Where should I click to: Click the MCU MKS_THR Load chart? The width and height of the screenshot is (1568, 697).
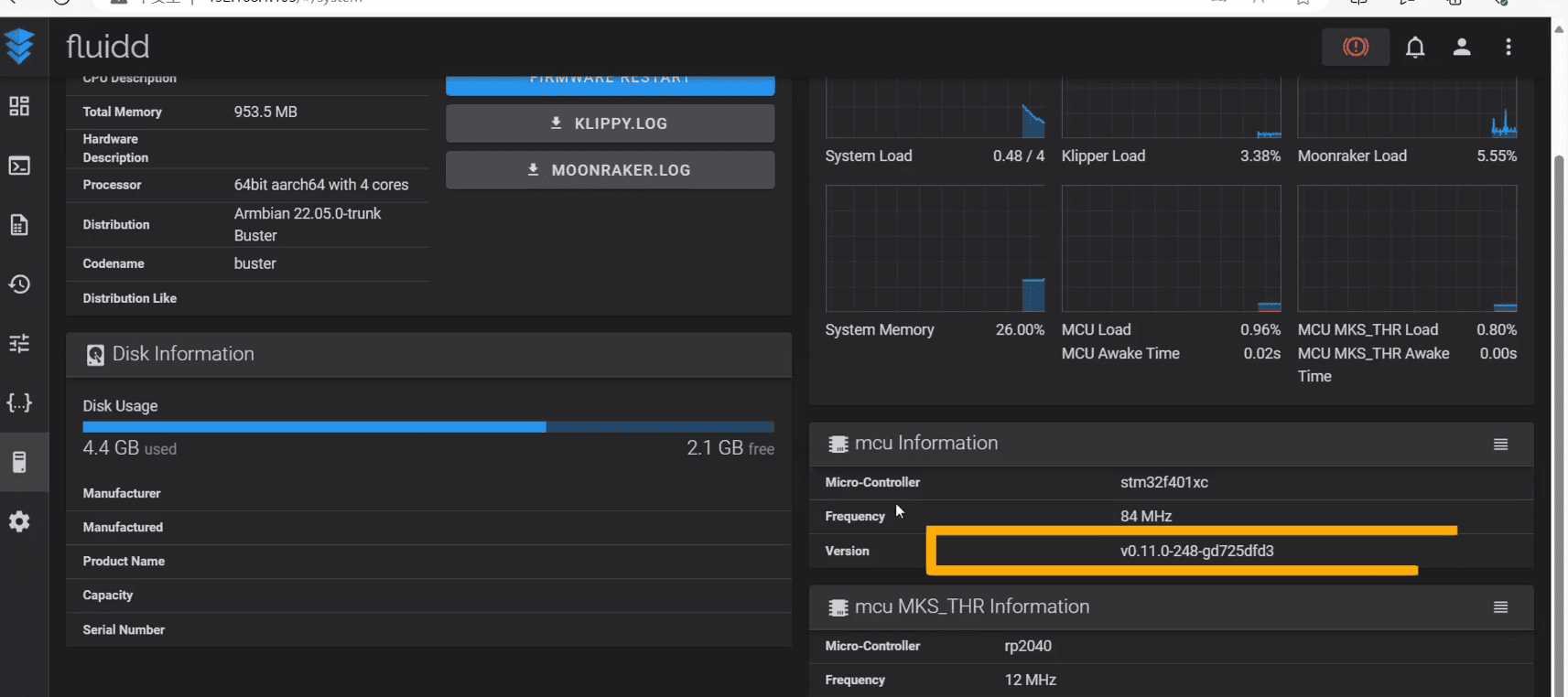point(1407,249)
